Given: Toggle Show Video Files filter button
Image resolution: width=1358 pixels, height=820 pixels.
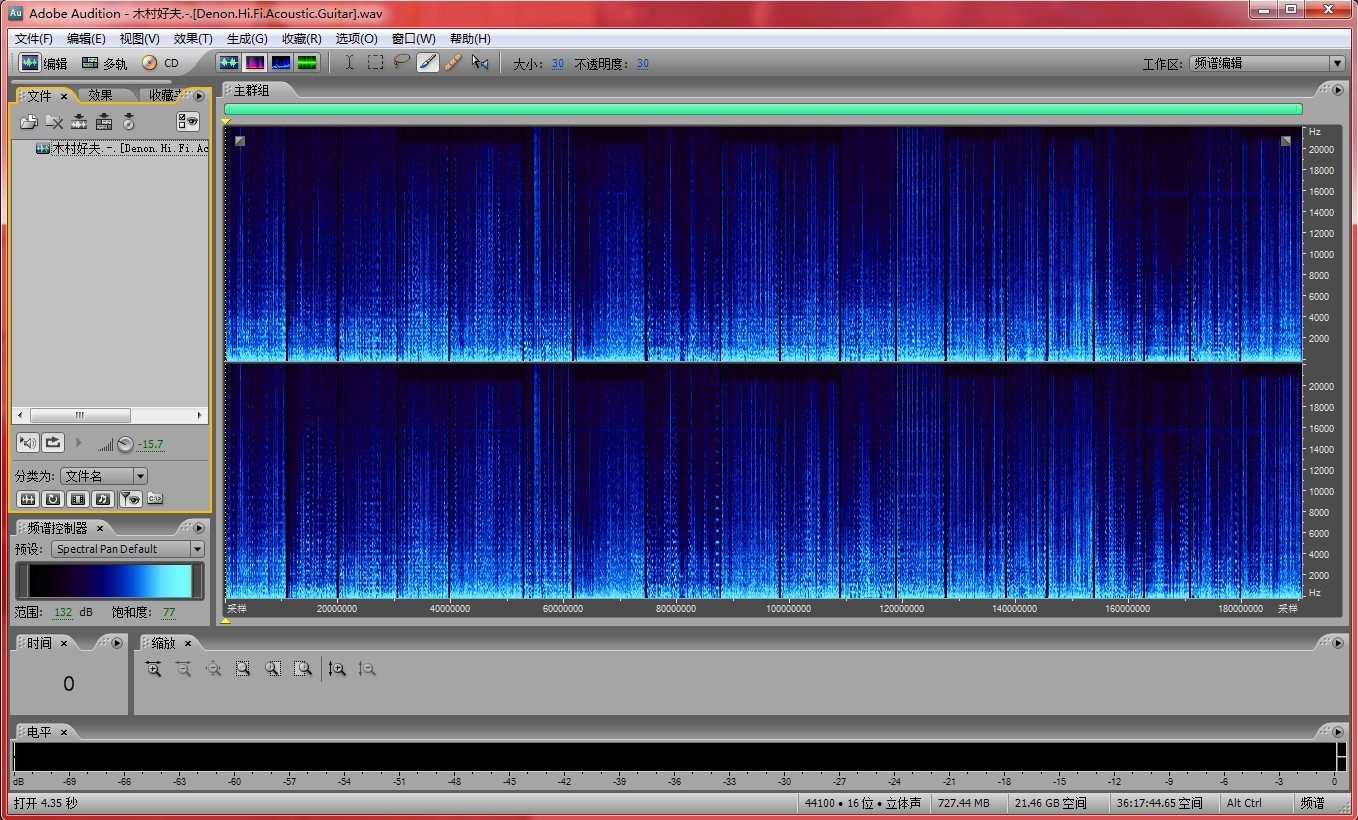Looking at the screenshot, I should [78, 498].
